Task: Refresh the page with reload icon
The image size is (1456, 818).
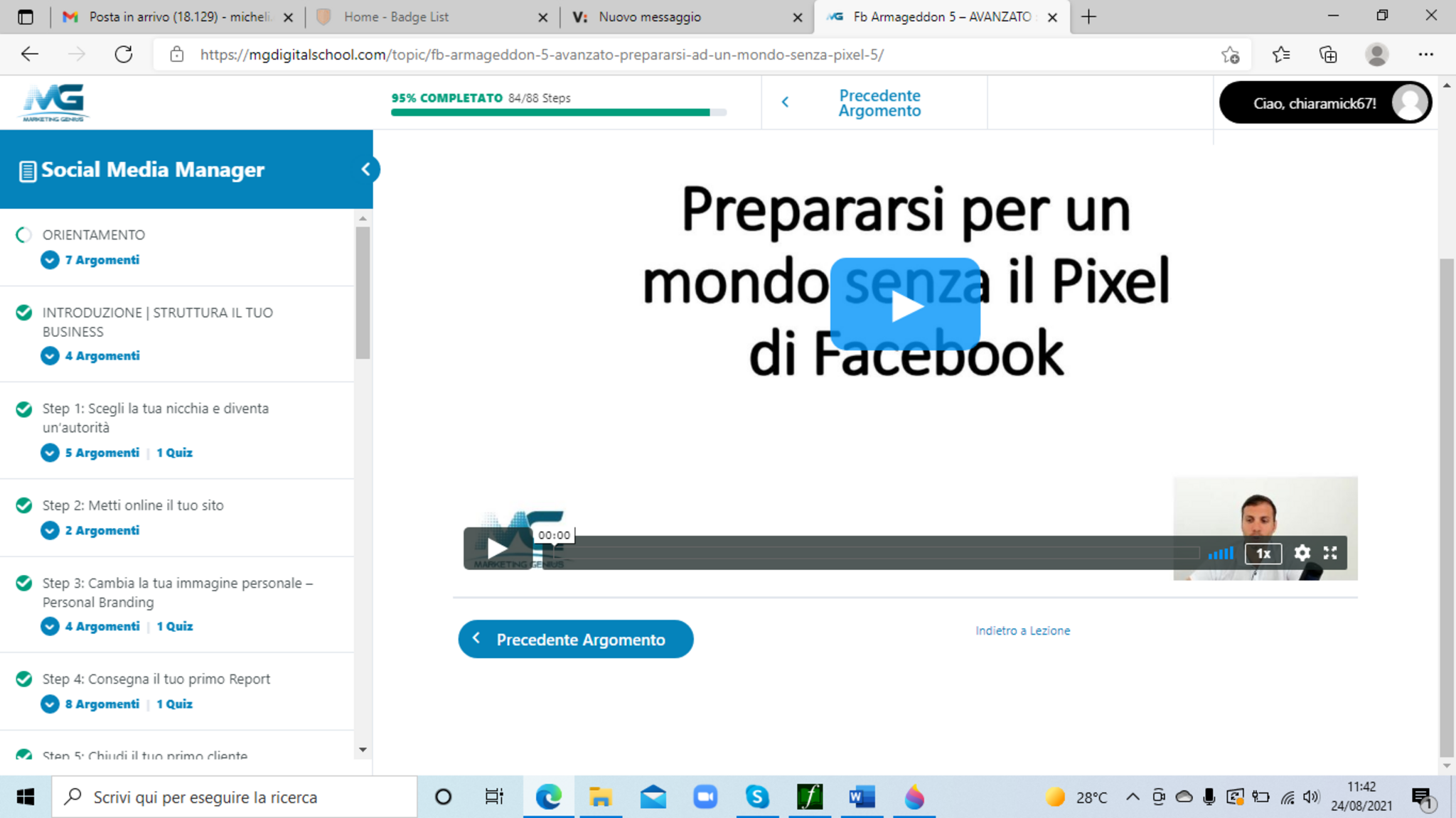Action: point(124,55)
